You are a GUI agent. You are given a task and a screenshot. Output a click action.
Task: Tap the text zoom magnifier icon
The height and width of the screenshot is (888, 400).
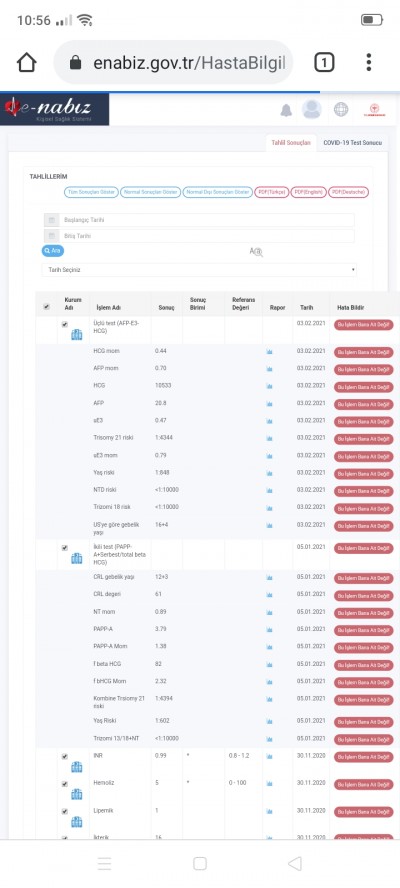pos(256,252)
